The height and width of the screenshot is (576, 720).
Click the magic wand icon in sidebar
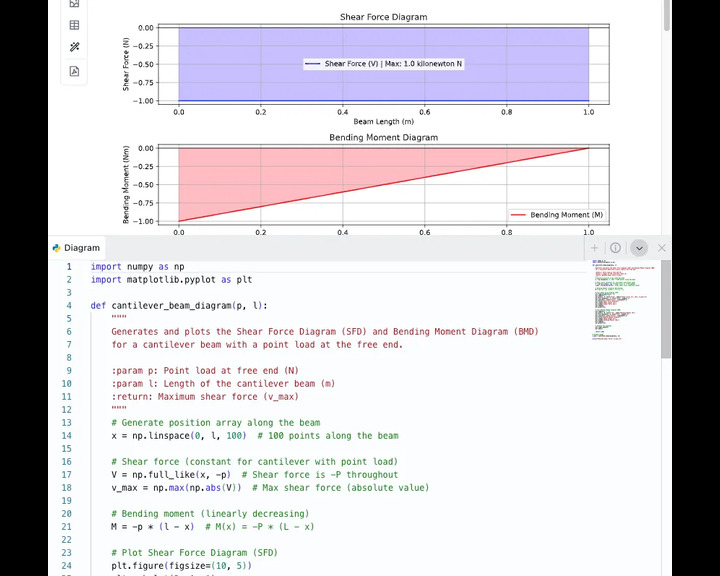(74, 47)
